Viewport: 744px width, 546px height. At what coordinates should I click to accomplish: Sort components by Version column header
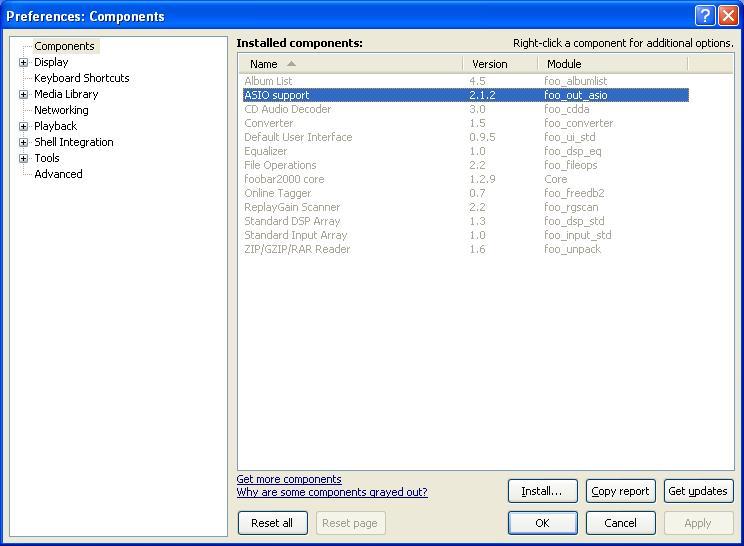(x=500, y=64)
